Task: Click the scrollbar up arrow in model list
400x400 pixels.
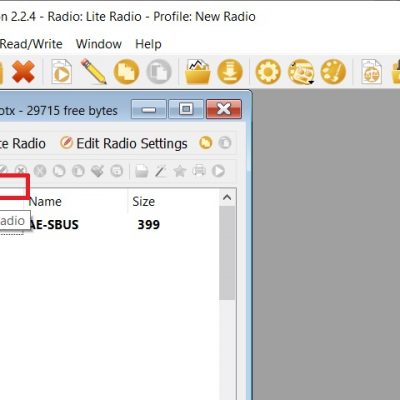Action: click(227, 198)
